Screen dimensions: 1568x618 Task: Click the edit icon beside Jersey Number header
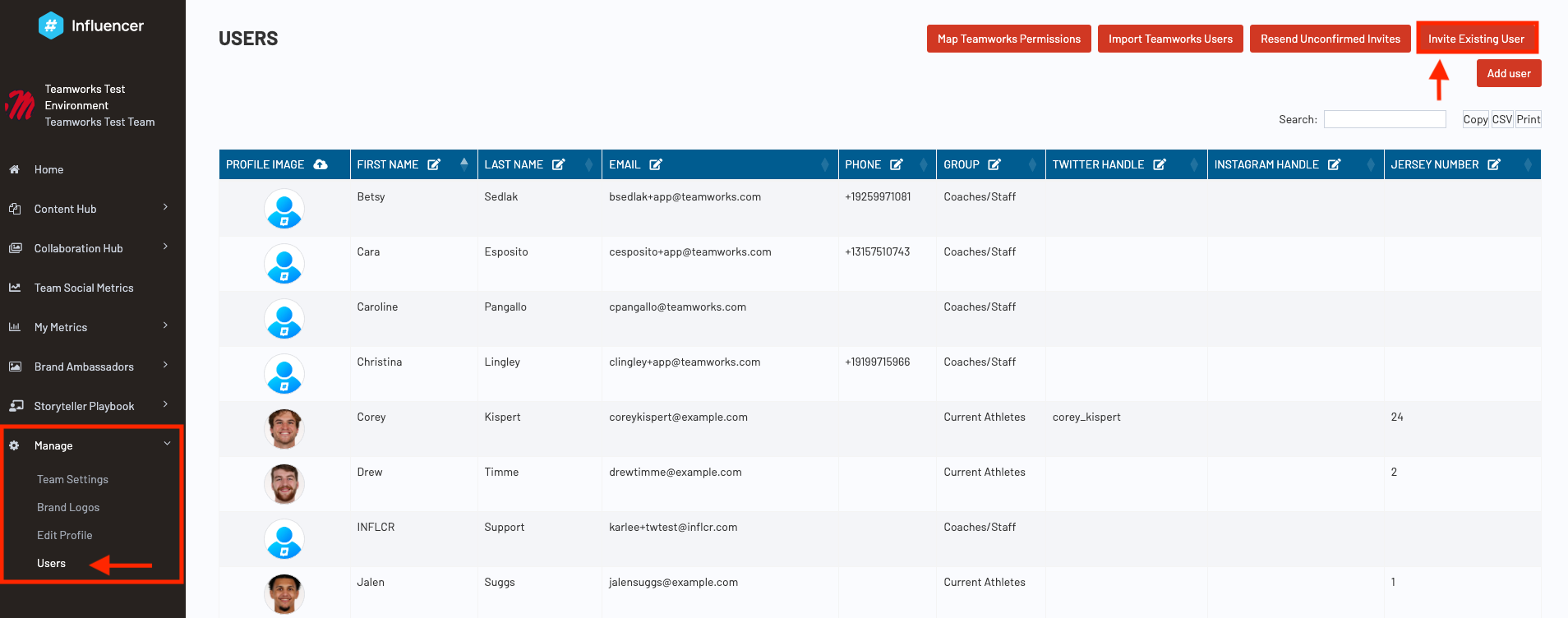pyautogui.click(x=1494, y=164)
